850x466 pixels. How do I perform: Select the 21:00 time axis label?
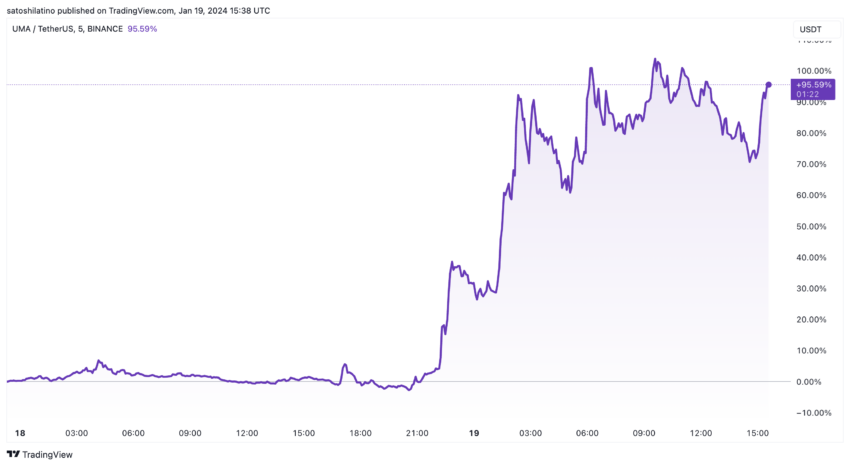pos(417,433)
